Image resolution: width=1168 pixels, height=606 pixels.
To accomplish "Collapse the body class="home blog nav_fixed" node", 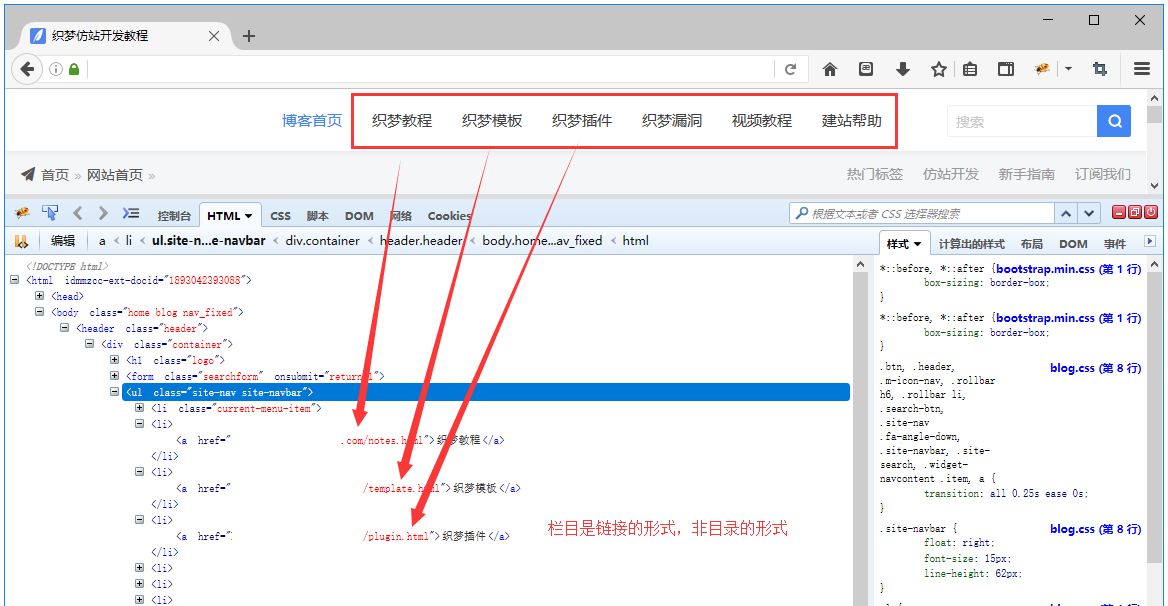I will 40,312.
